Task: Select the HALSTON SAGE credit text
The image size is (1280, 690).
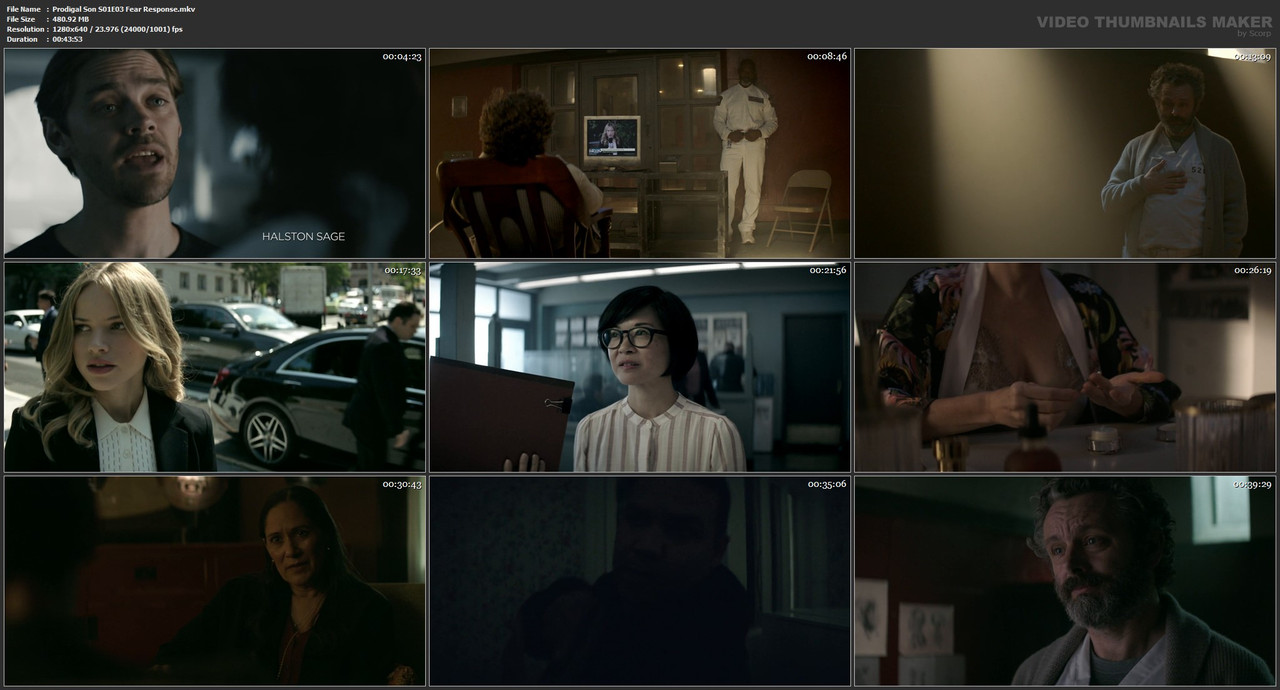Action: (304, 237)
